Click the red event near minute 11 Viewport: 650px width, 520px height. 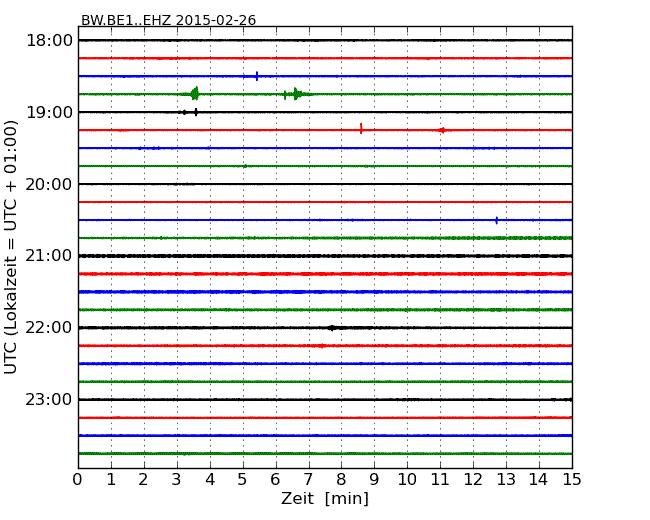pos(442,130)
